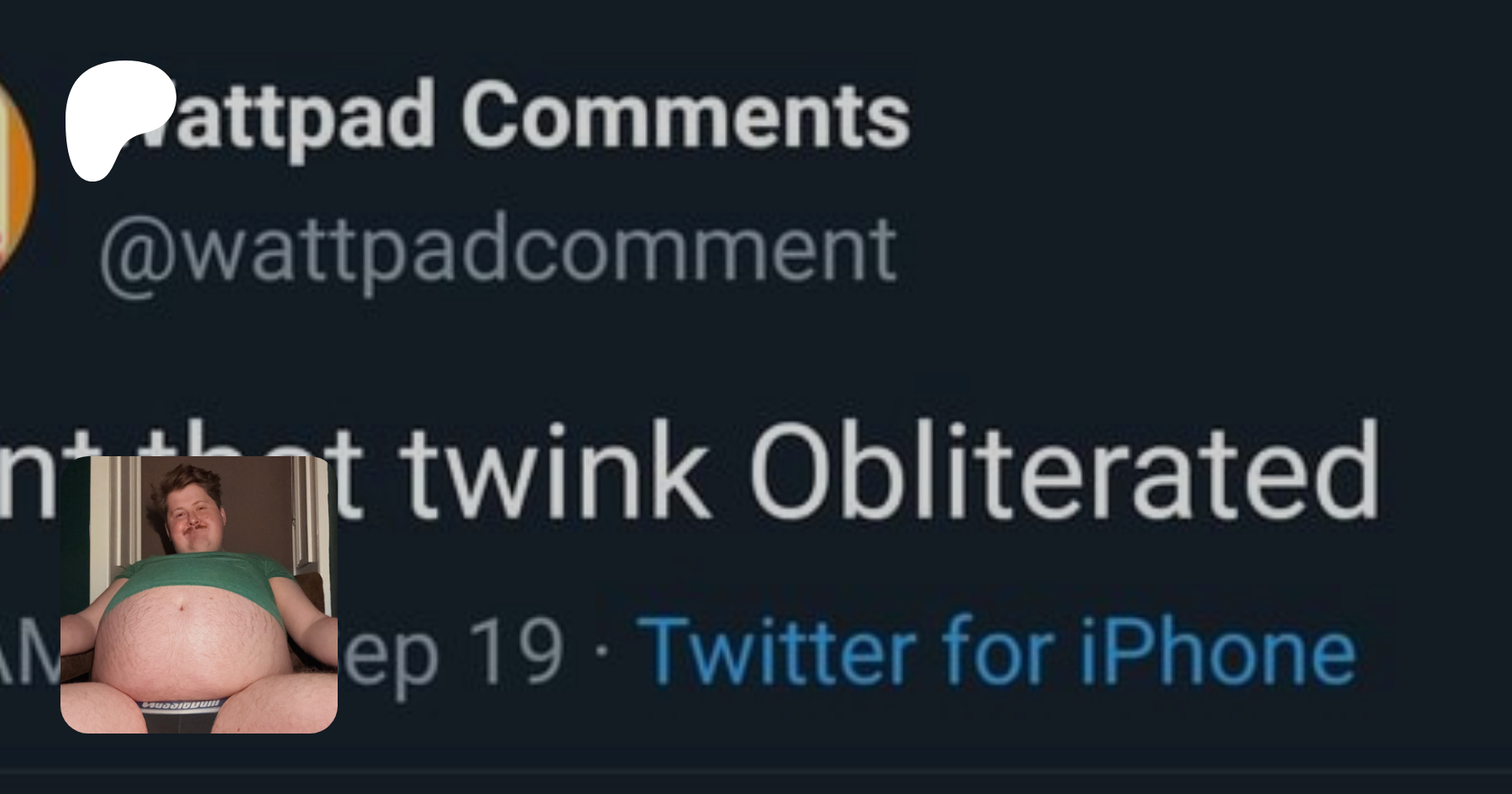Click the word "Obliterated" in the tweet
The height and width of the screenshot is (794, 1512).
pyautogui.click(x=1063, y=472)
